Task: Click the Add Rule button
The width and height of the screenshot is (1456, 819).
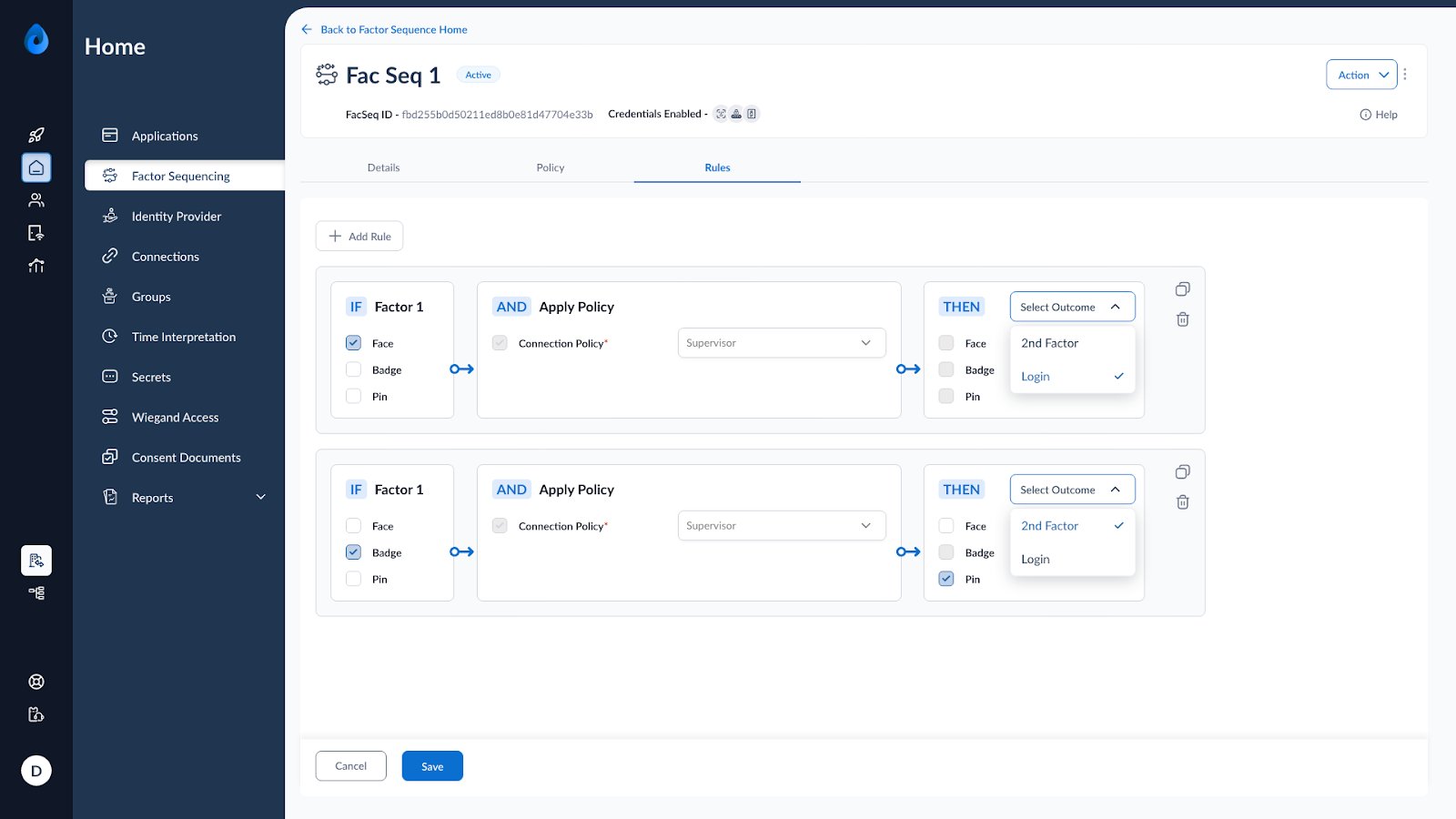Action: 359,237
